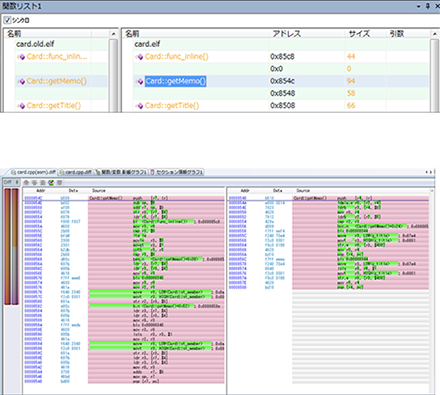Click Card::getMemo() label in right diff pane
The image size is (440, 395).
click(310, 198)
